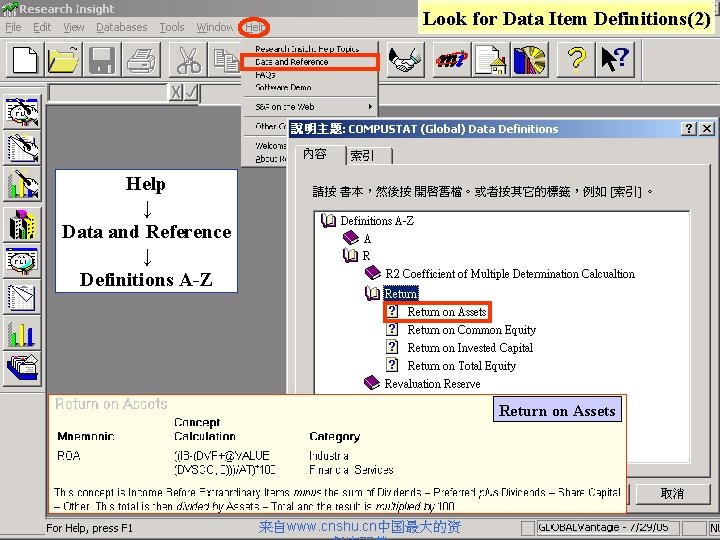Collapse the R book in definitions tree
720x540 pixels.
click(351, 255)
